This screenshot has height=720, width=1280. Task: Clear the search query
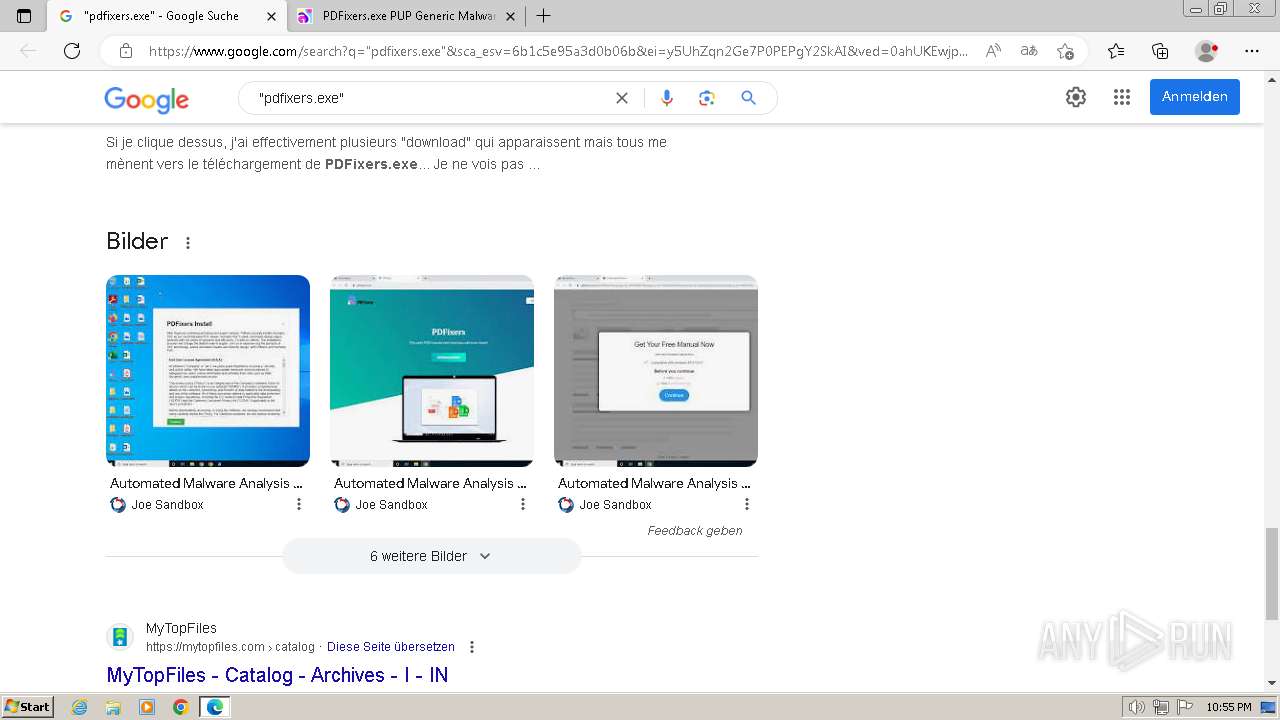[622, 98]
